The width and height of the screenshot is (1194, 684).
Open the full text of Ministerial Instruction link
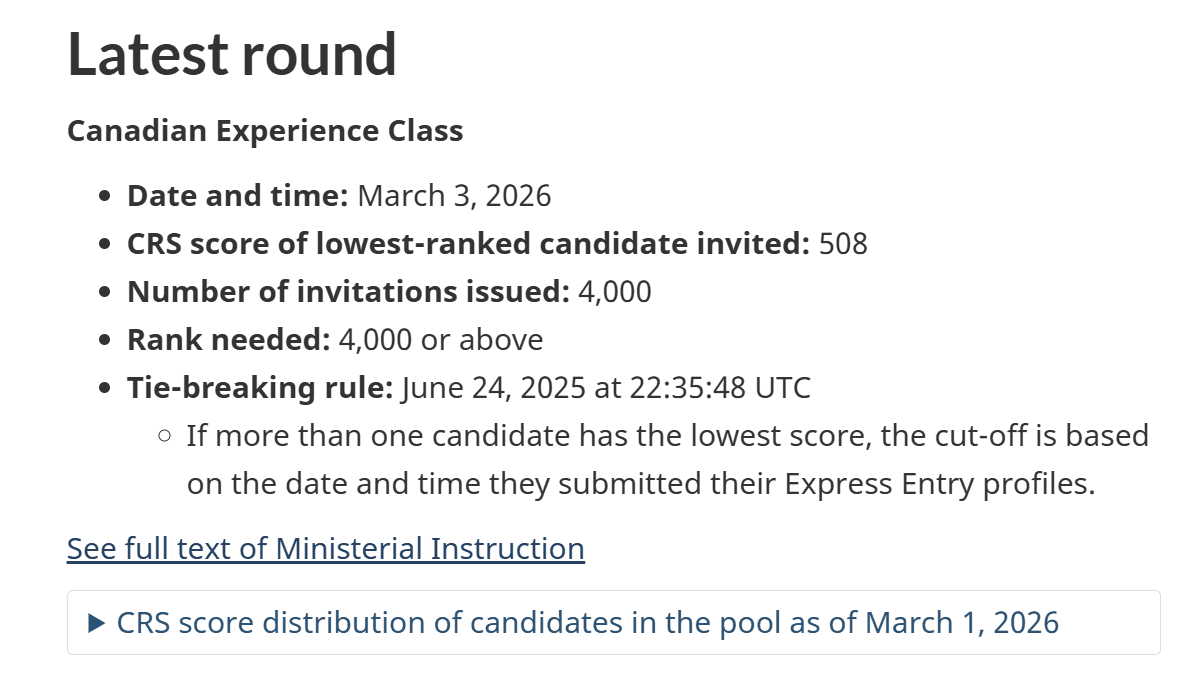(325, 548)
